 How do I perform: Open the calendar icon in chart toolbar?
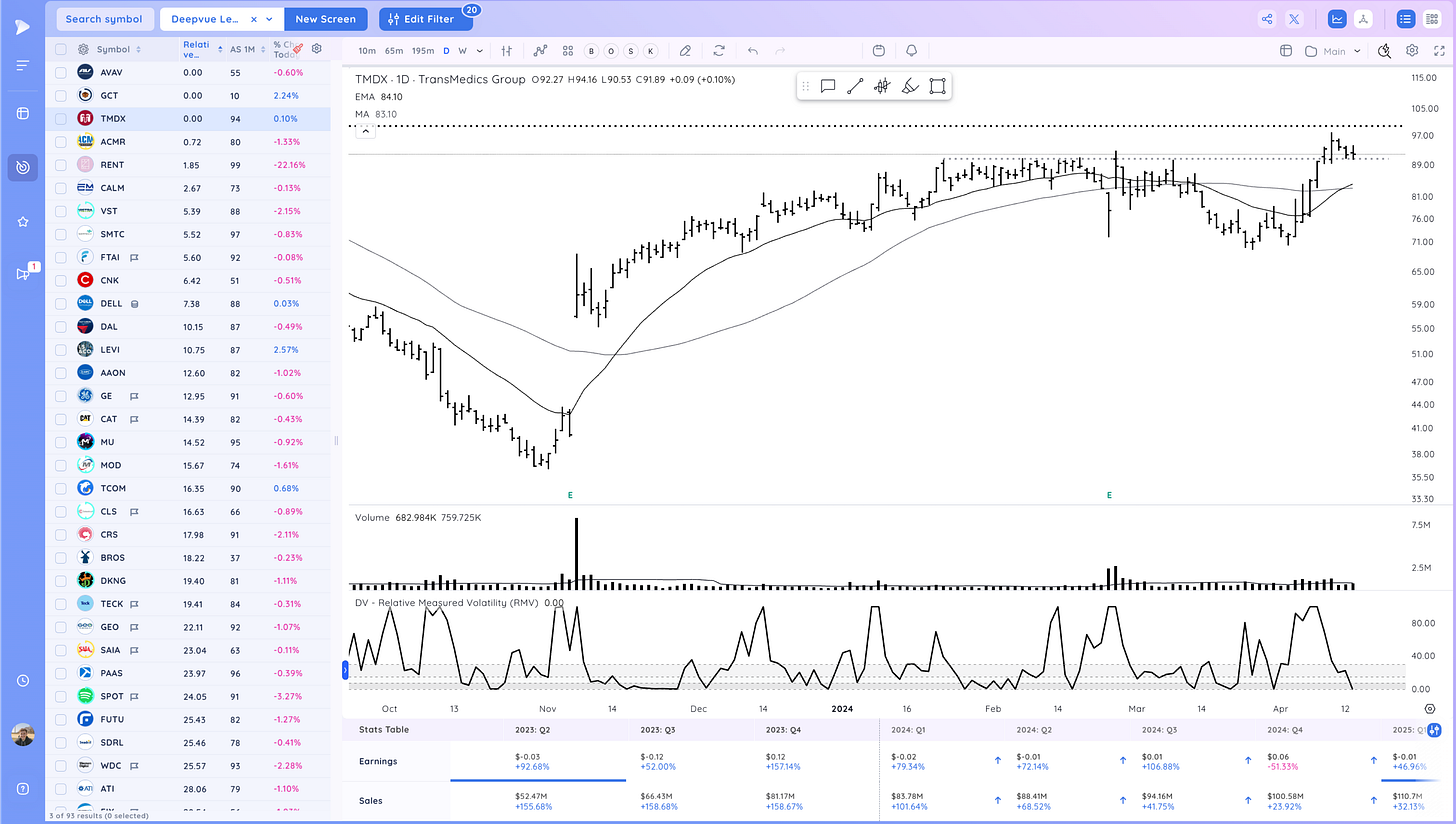[878, 51]
